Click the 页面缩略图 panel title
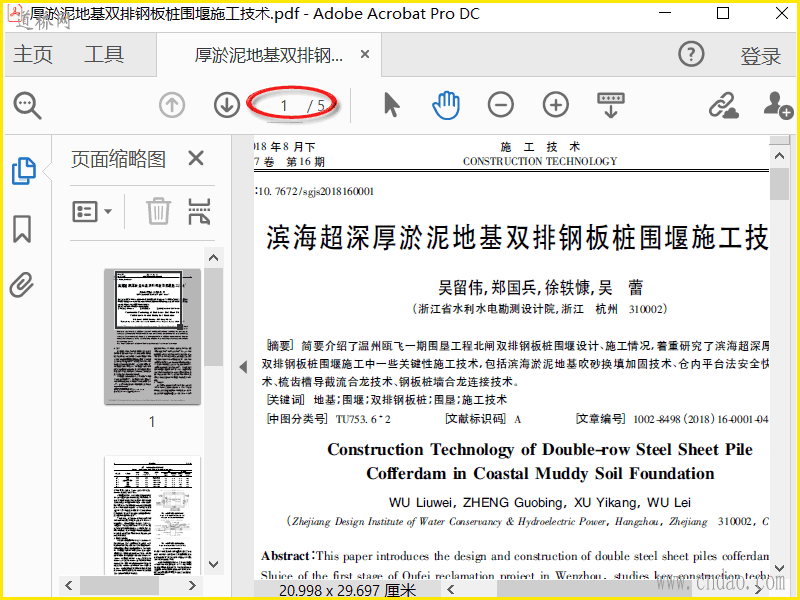Viewport: 800px width, 600px height. click(x=118, y=159)
